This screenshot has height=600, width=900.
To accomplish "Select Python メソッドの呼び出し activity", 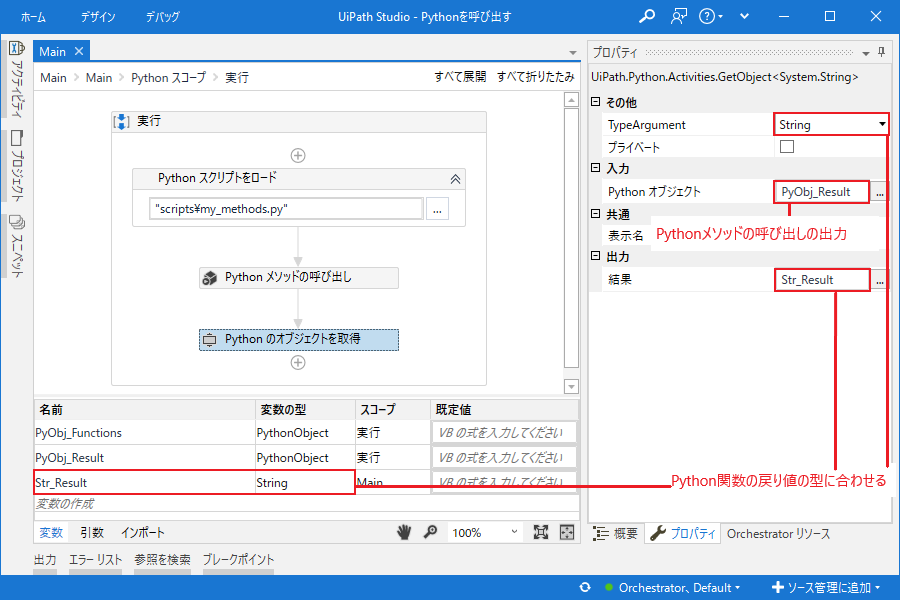I will tap(298, 277).
